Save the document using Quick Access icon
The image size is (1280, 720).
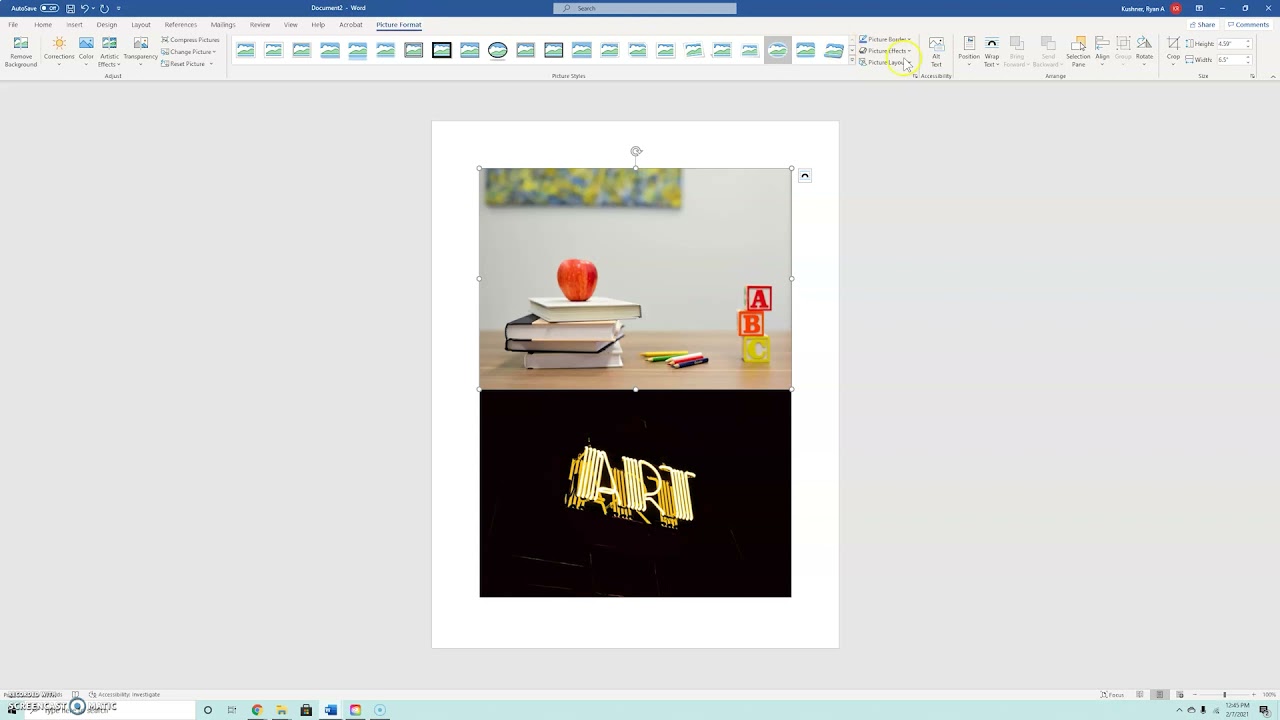(x=70, y=8)
